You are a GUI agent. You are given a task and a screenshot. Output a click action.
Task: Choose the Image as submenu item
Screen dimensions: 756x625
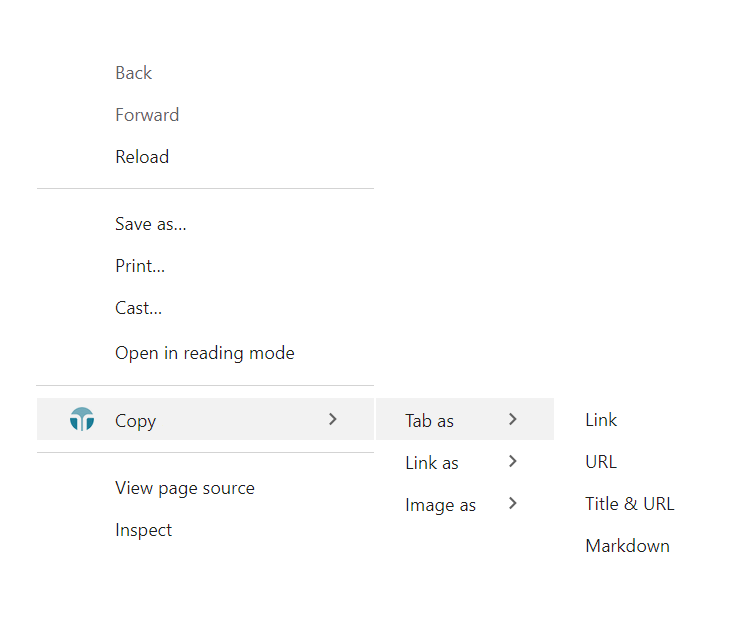[x=440, y=505]
